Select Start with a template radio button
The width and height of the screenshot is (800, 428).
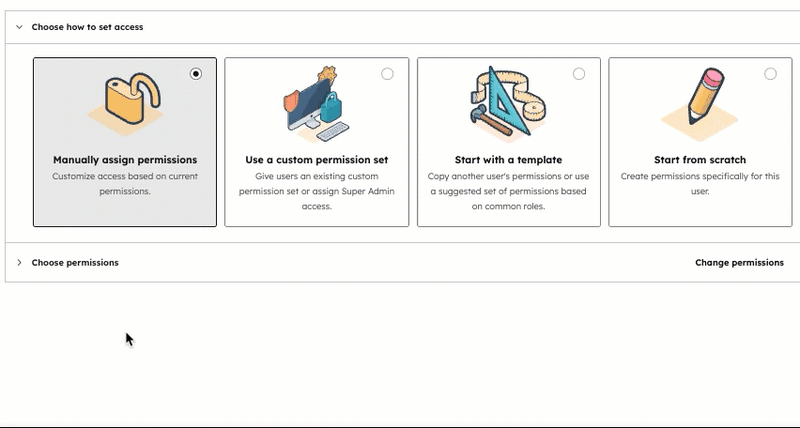coord(579,74)
